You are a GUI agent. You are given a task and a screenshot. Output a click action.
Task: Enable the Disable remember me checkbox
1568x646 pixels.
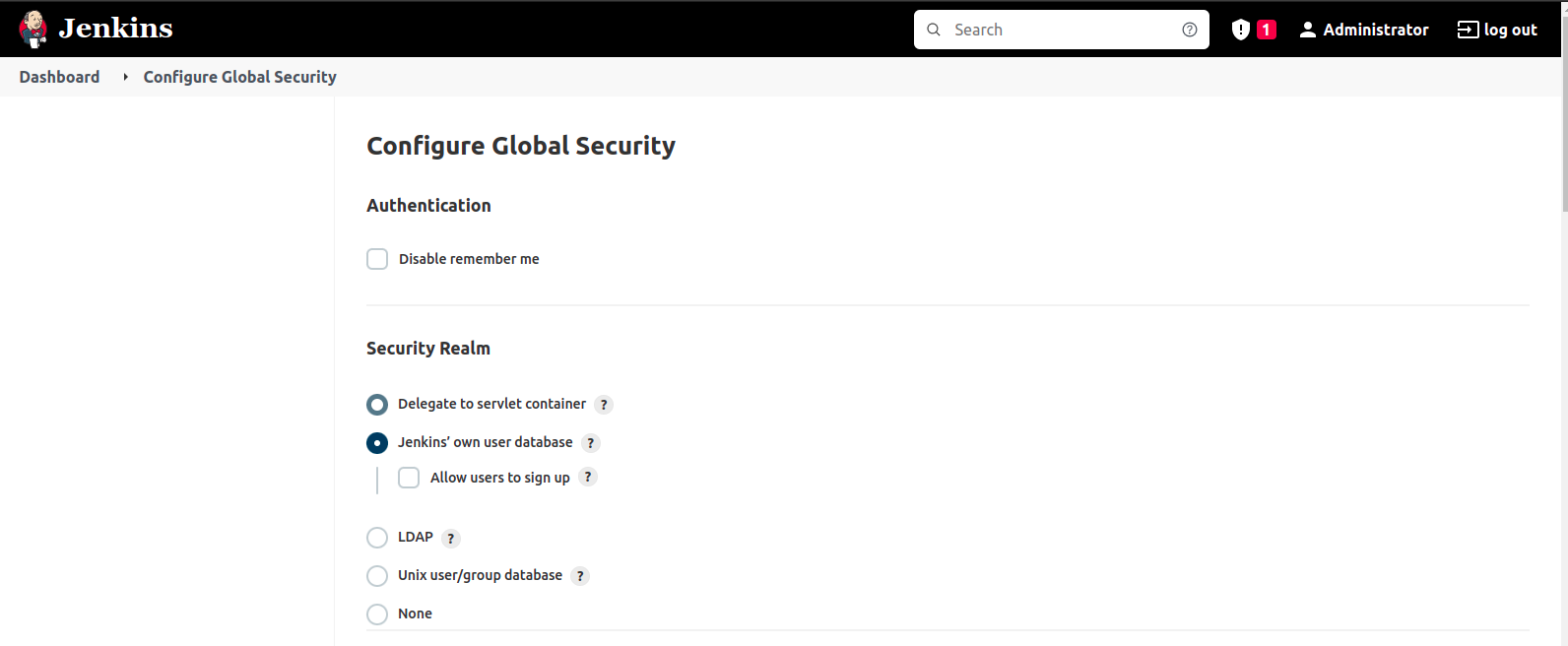(x=377, y=259)
